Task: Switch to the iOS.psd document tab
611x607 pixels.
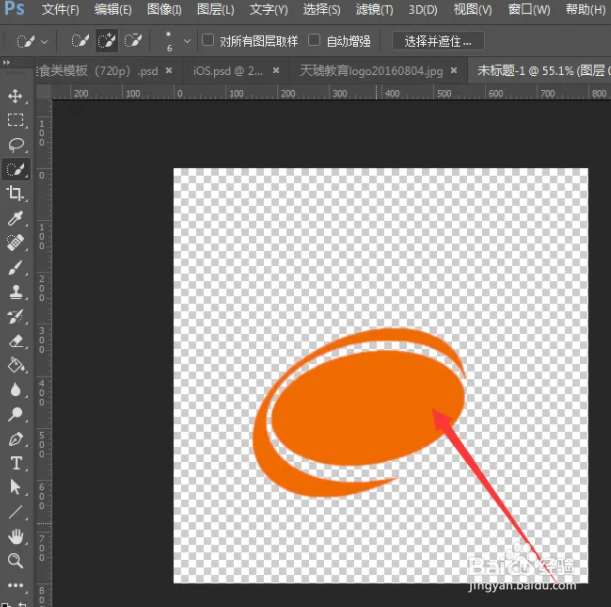Action: tap(228, 71)
